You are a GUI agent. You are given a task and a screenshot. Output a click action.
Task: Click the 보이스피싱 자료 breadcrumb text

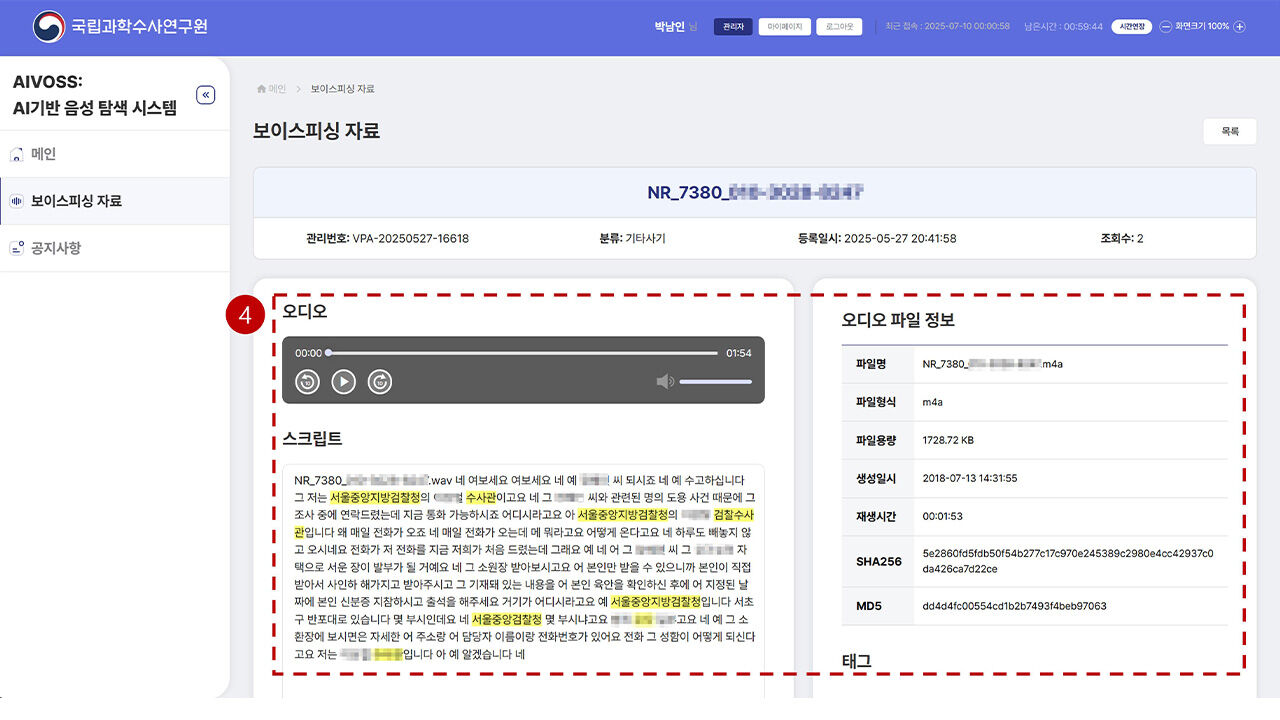pyautogui.click(x=343, y=89)
